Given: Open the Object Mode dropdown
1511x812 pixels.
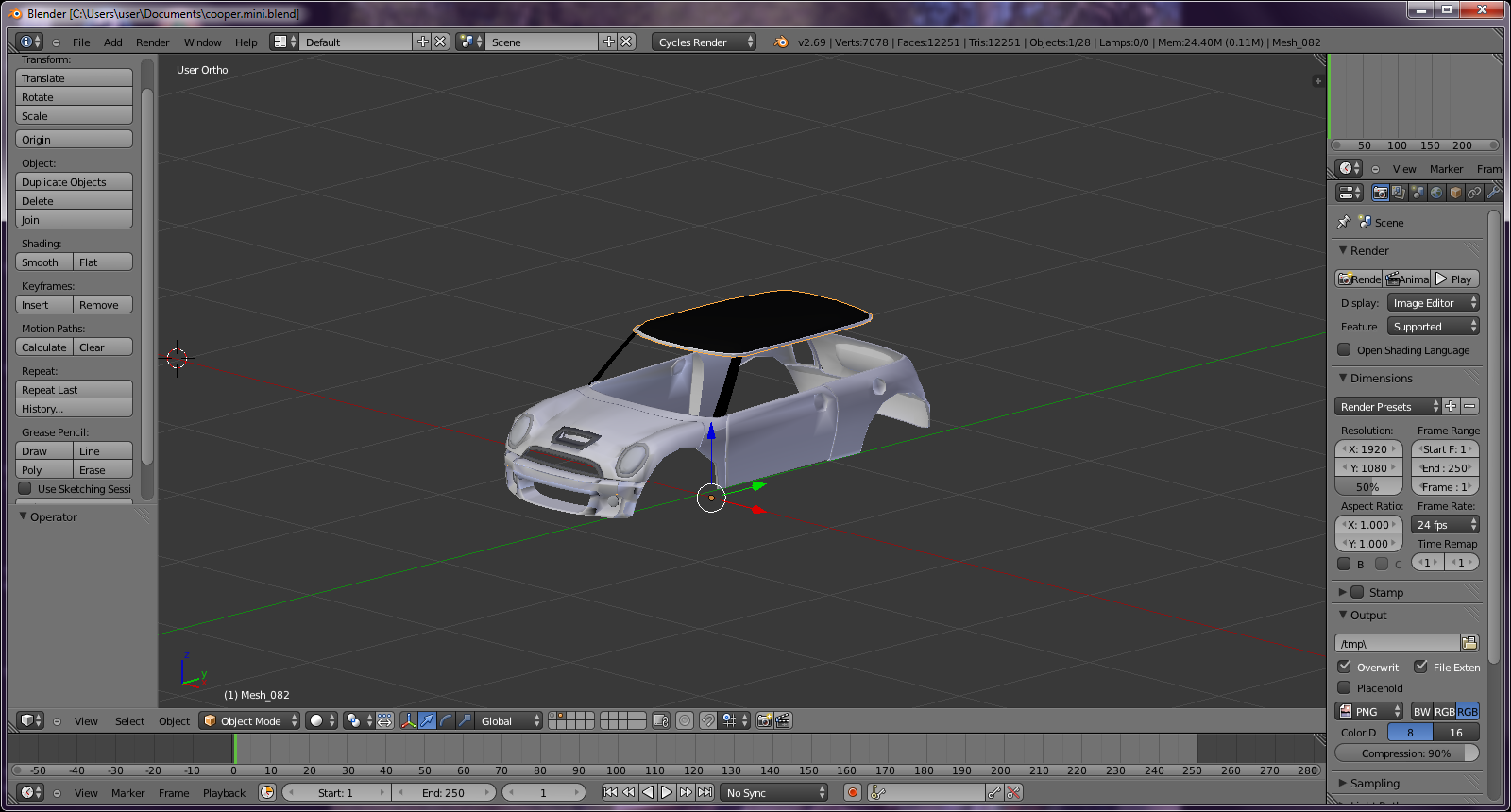Looking at the screenshot, I should (249, 720).
